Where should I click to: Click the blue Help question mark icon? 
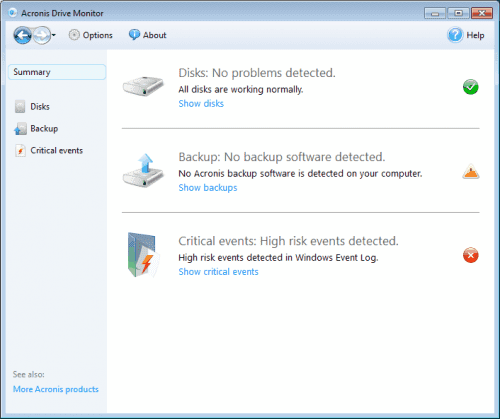click(x=455, y=35)
